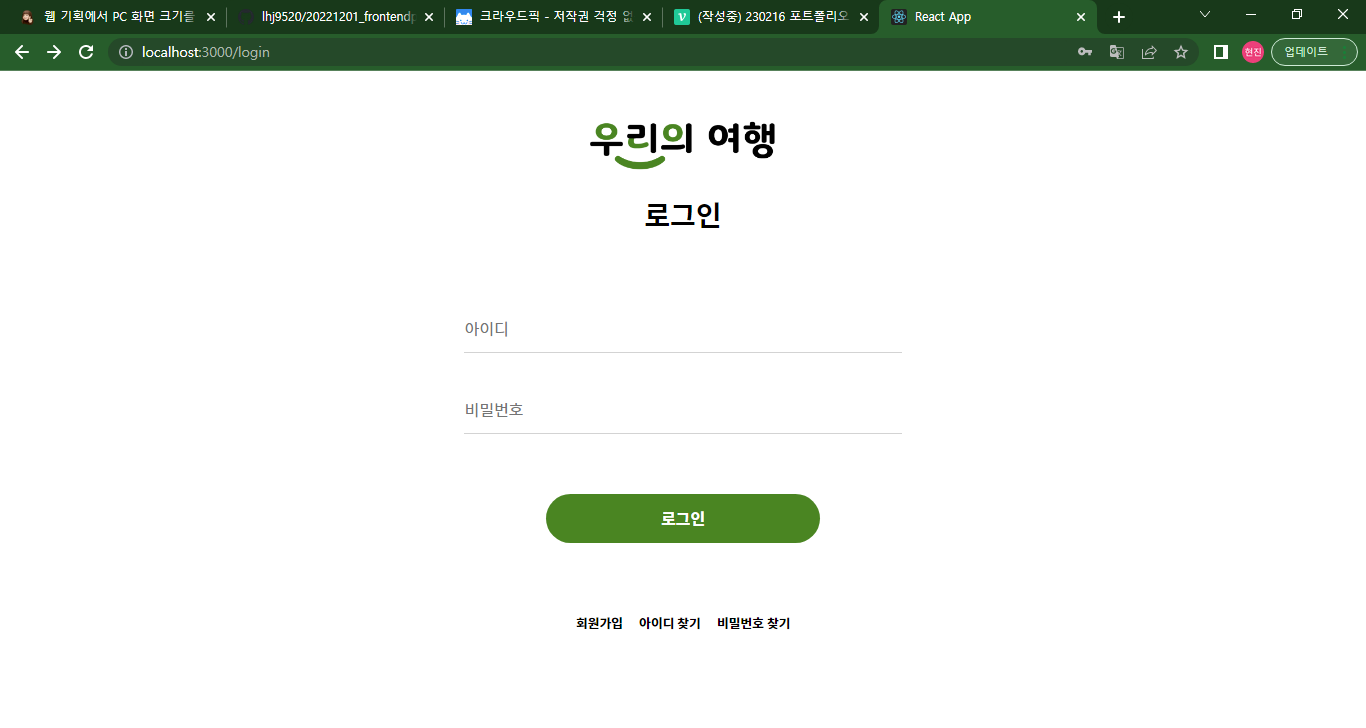Open the saved passwords key icon

pos(1085,52)
